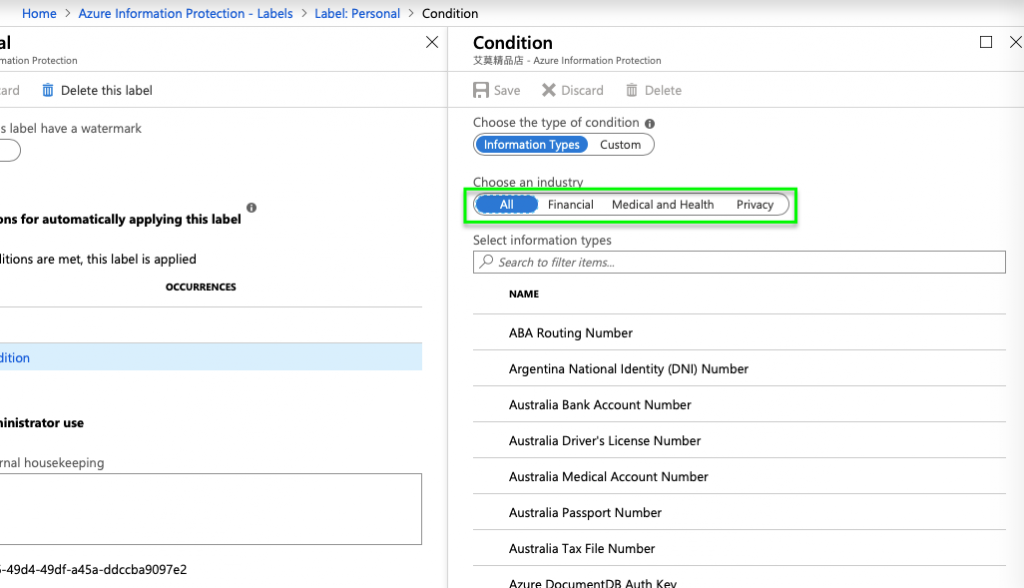Screen dimensions: 1024x588
Task: Click the Delete trash icon in Condition
Action: click(x=632, y=90)
